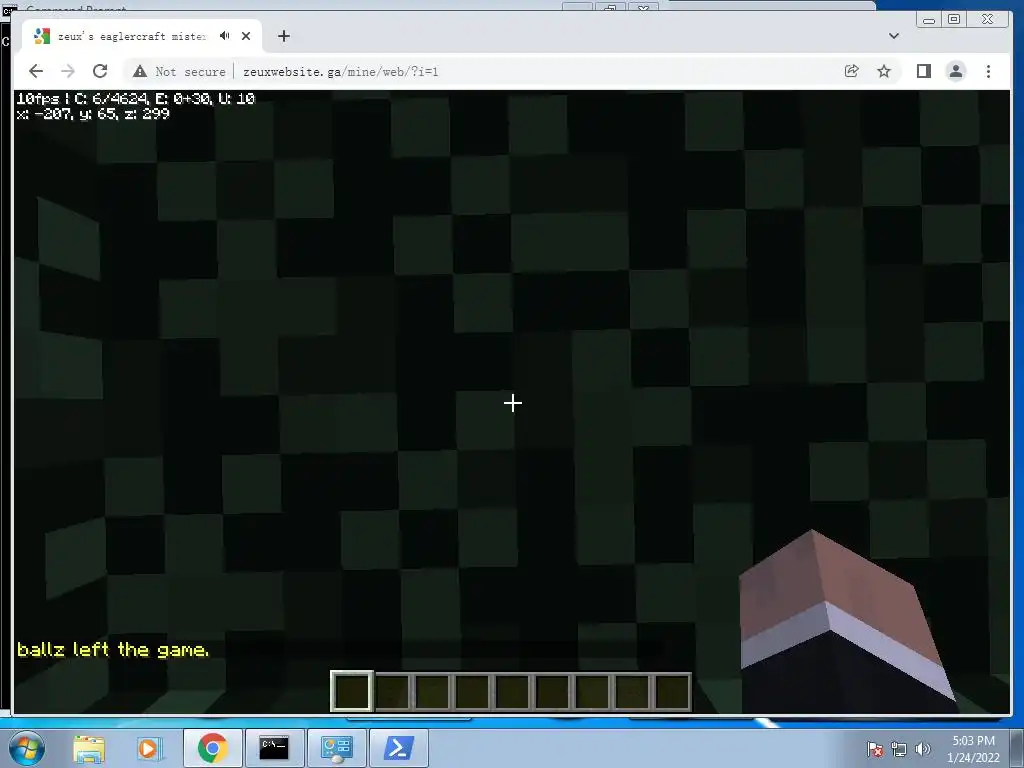Open the Not secure site info warning

pos(179,72)
